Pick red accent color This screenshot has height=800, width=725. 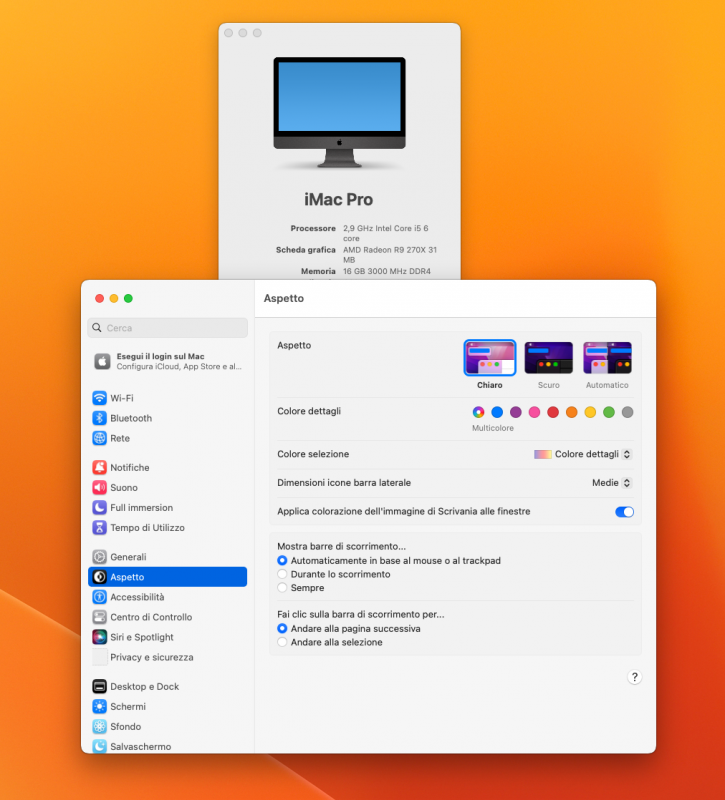(x=553, y=412)
